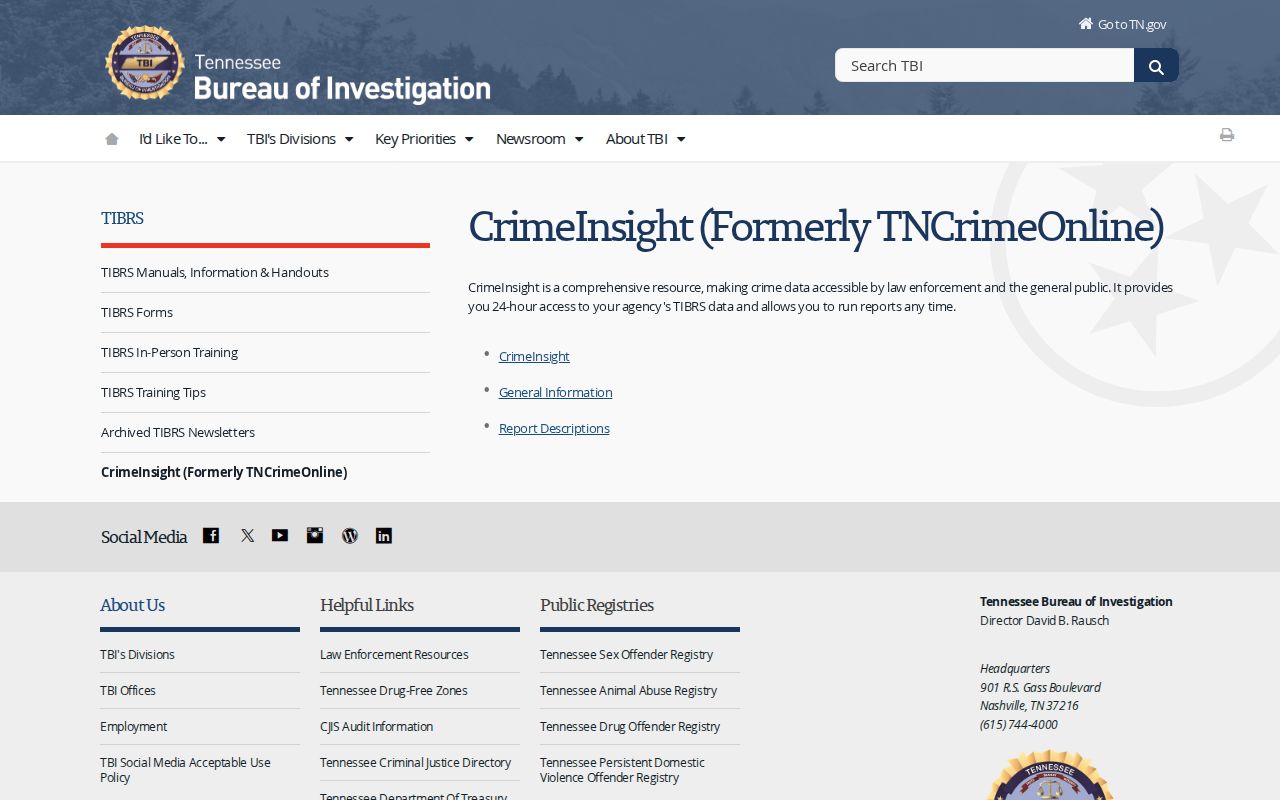
Task: Open Archived TIBRS Newsletters sidebar item
Action: 178,432
